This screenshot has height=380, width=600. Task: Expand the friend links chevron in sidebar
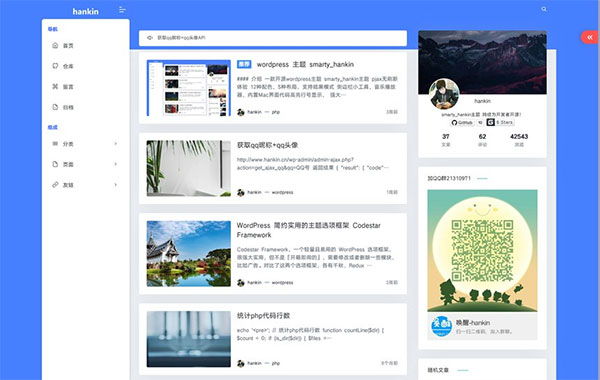[x=116, y=185]
